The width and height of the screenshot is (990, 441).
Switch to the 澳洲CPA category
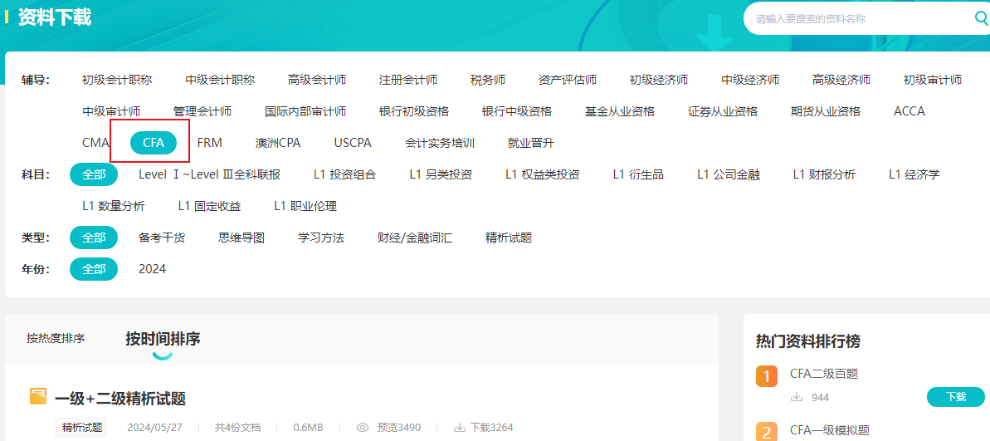[278, 143]
